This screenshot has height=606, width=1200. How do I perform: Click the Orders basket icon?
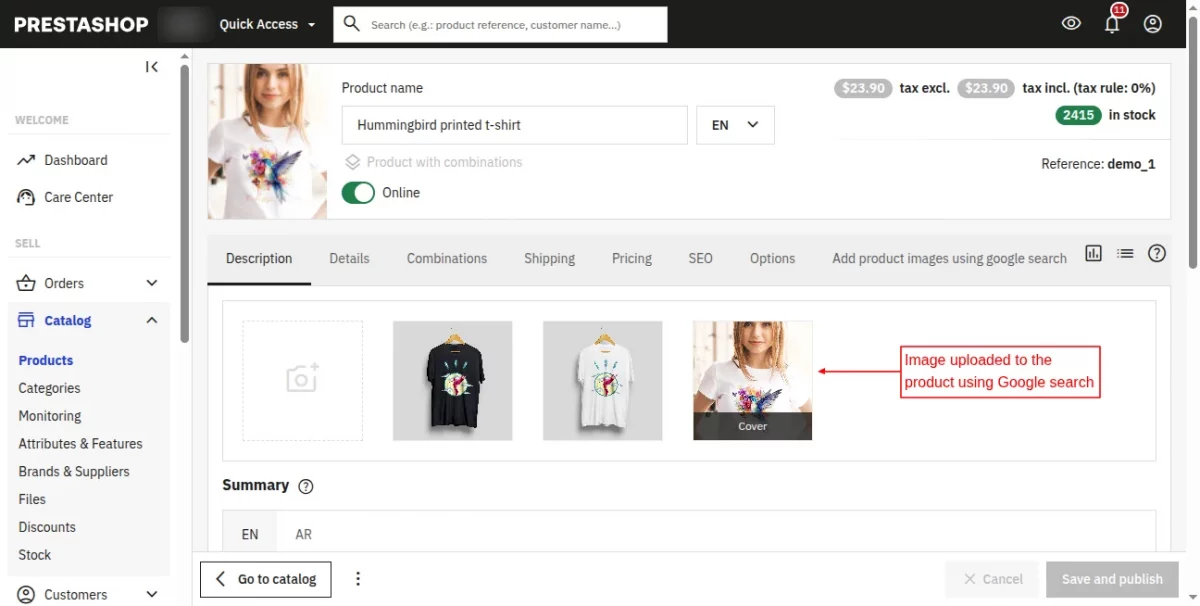[26, 283]
